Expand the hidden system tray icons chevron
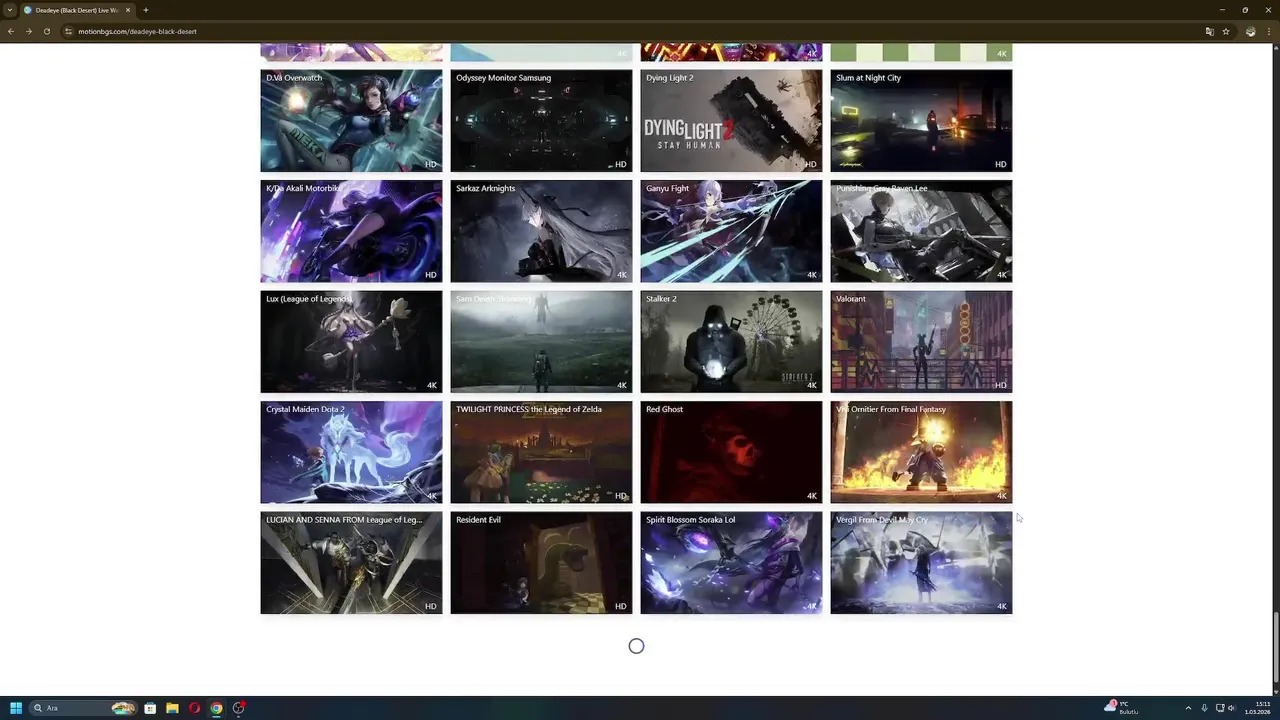 coord(1188,708)
